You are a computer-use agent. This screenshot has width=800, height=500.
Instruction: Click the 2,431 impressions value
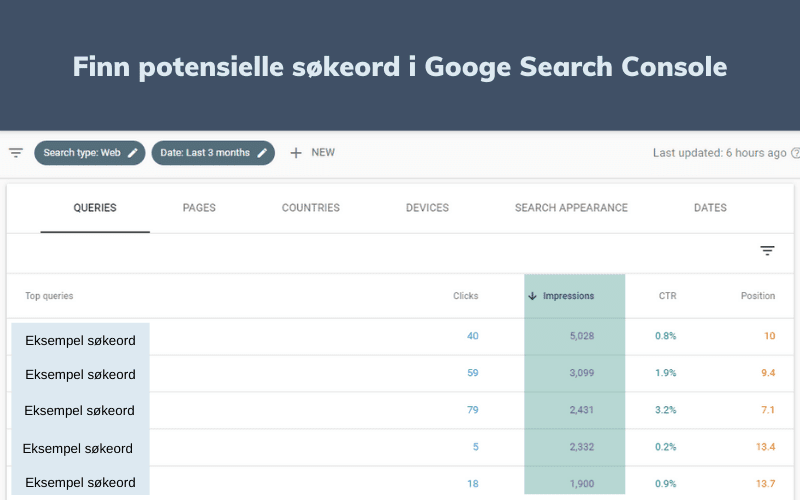coord(582,410)
